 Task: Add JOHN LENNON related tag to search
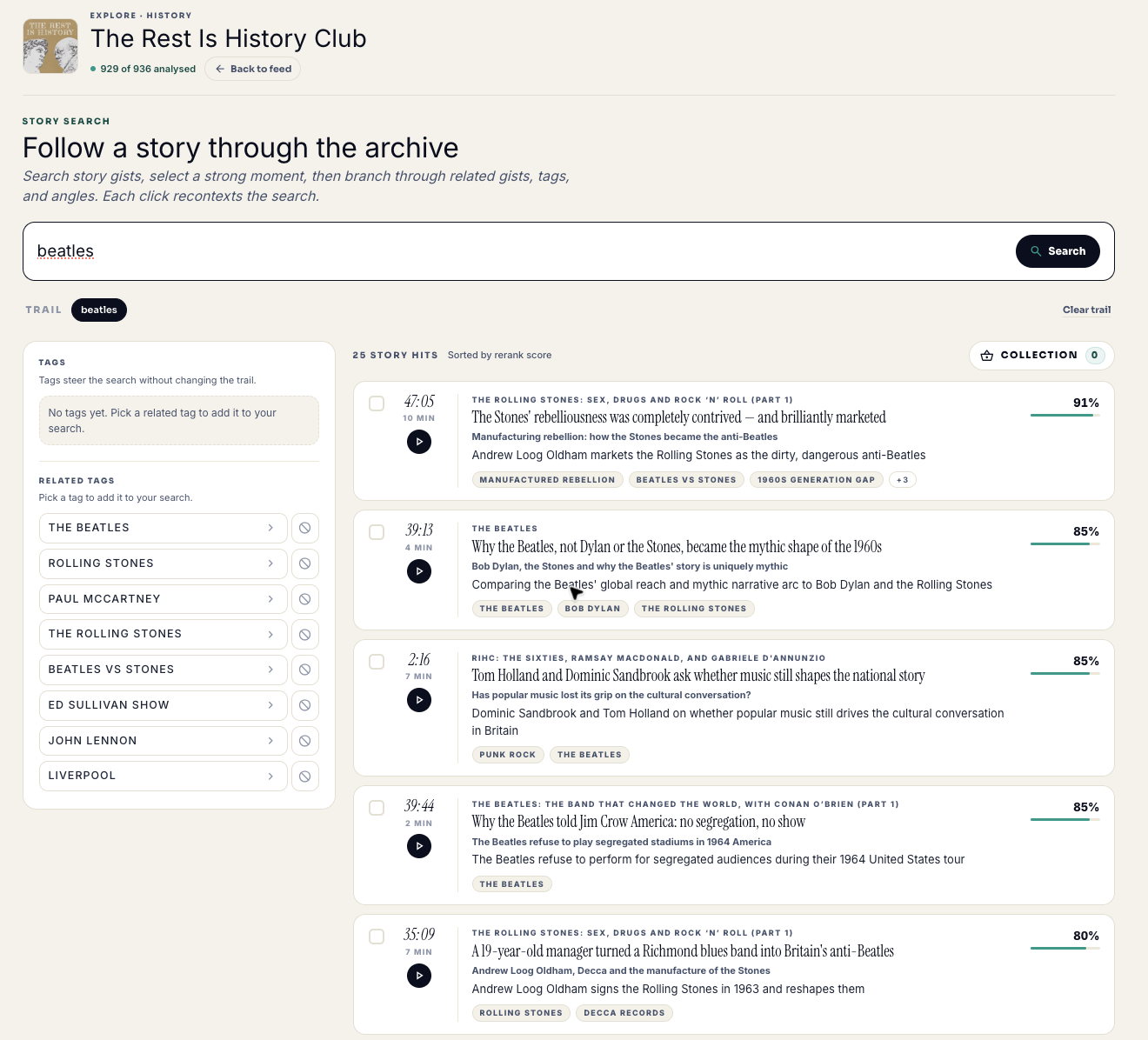pyautogui.click(x=163, y=741)
